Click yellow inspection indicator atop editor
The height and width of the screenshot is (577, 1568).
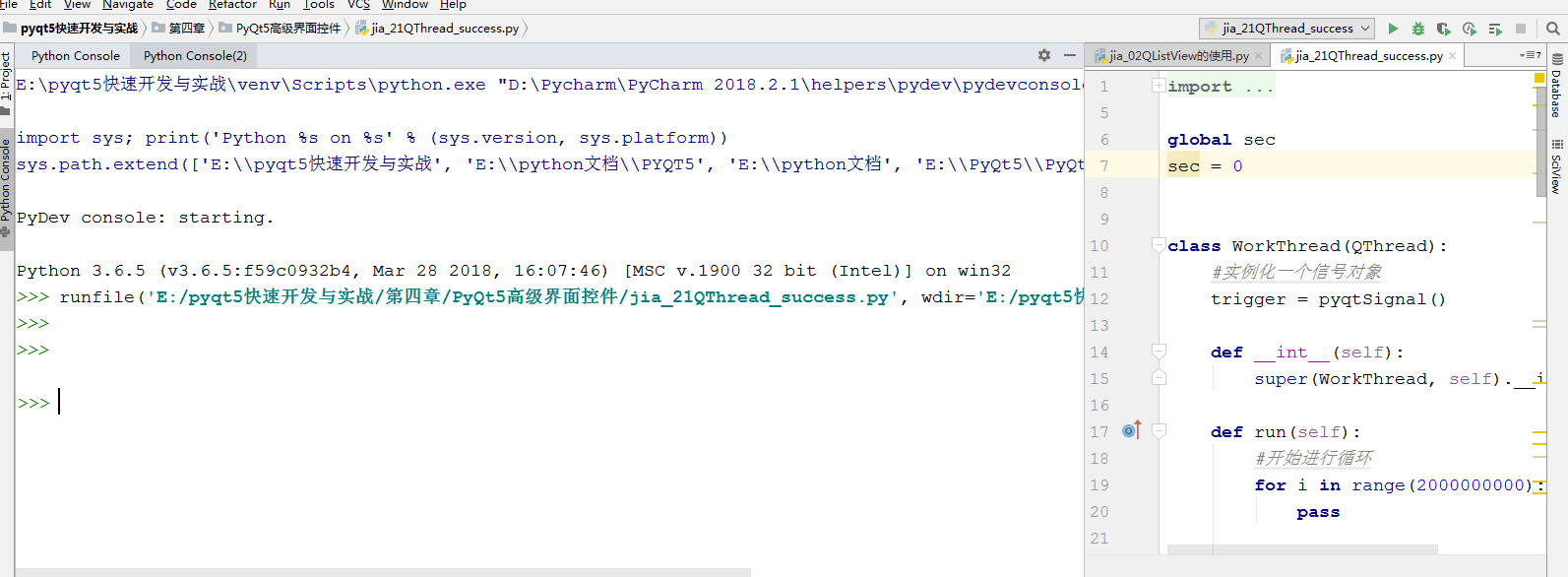[1539, 76]
